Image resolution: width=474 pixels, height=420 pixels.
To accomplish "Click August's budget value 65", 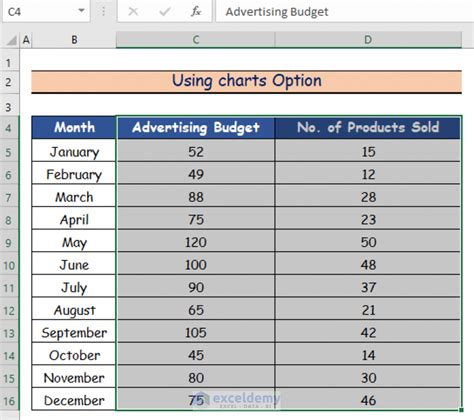I will [196, 310].
